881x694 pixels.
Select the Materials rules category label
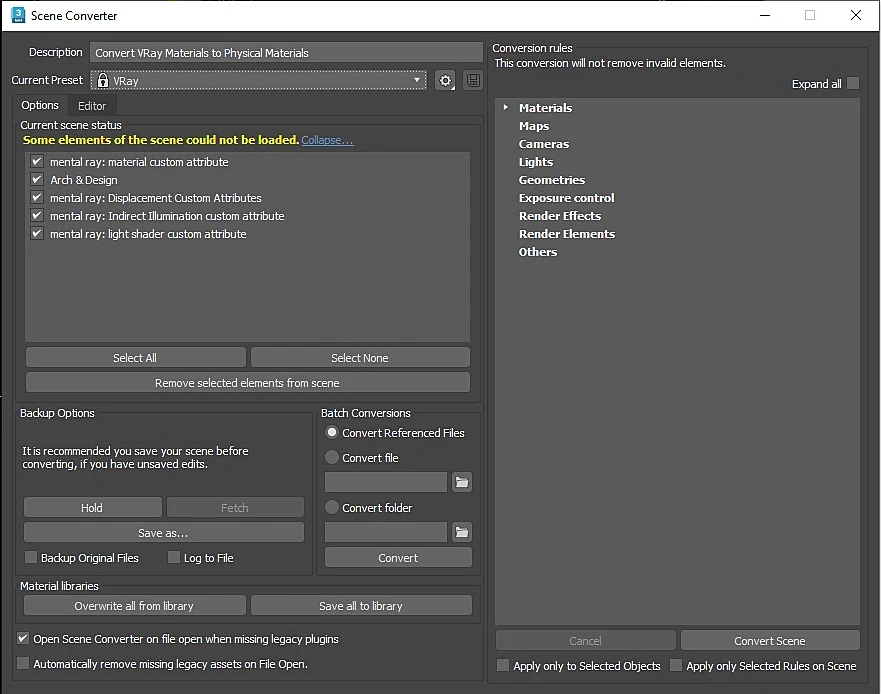pos(546,108)
